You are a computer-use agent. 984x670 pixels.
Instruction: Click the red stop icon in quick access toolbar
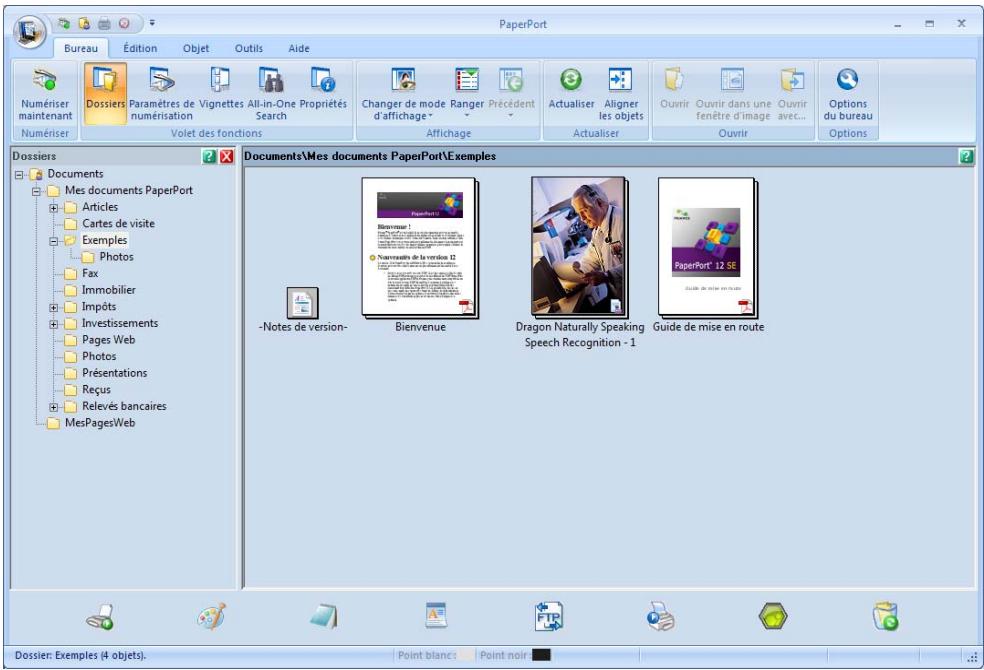pos(124,24)
